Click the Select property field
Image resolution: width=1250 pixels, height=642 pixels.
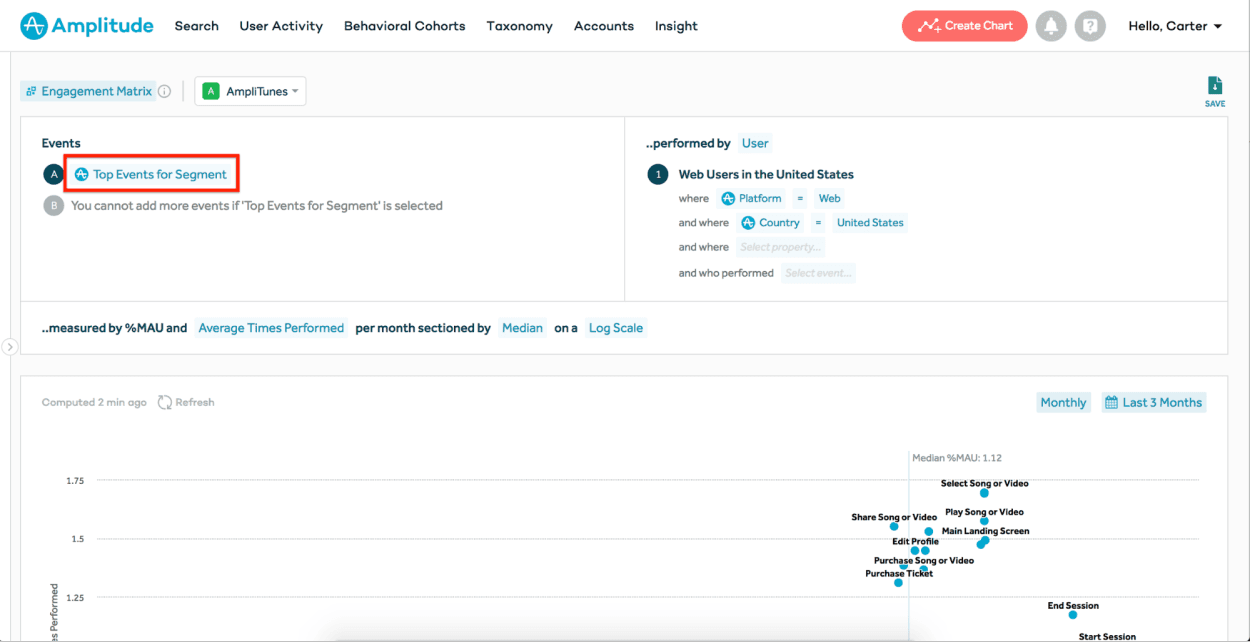(x=780, y=247)
